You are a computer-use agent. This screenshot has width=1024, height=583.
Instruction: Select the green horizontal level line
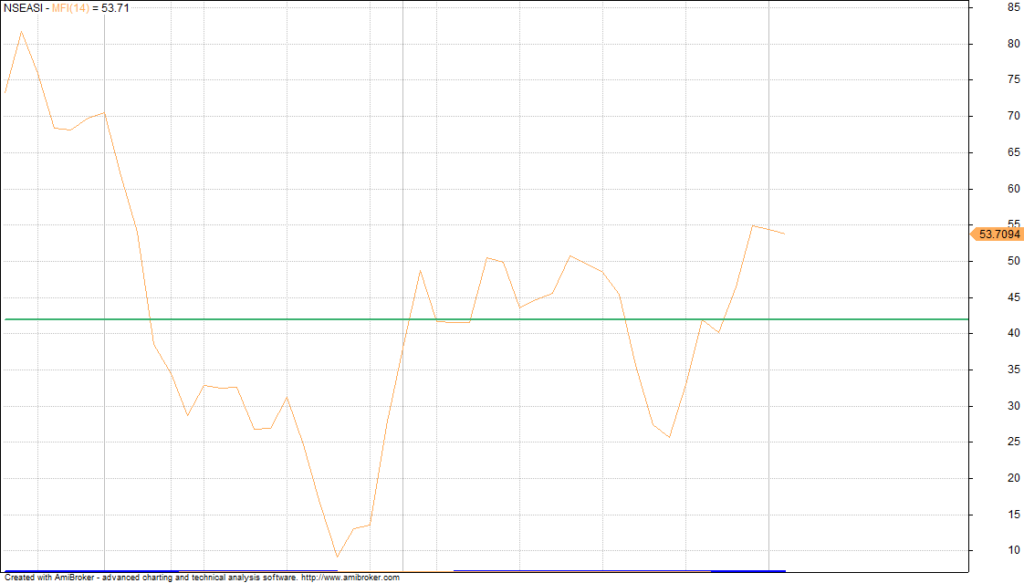point(500,319)
